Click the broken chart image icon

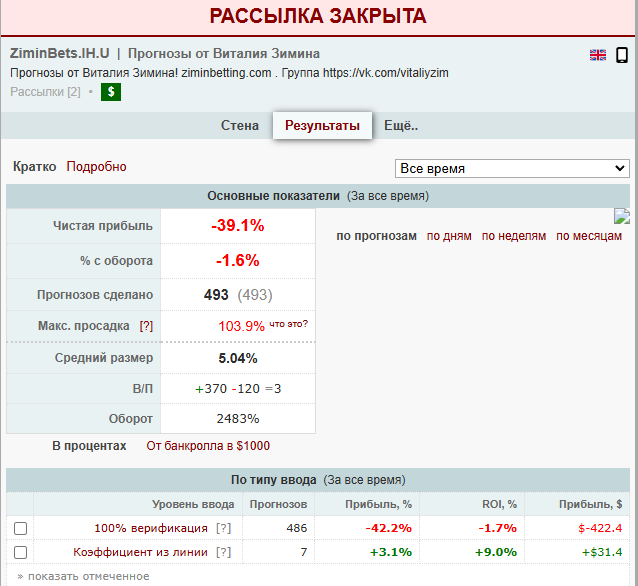coord(622,216)
